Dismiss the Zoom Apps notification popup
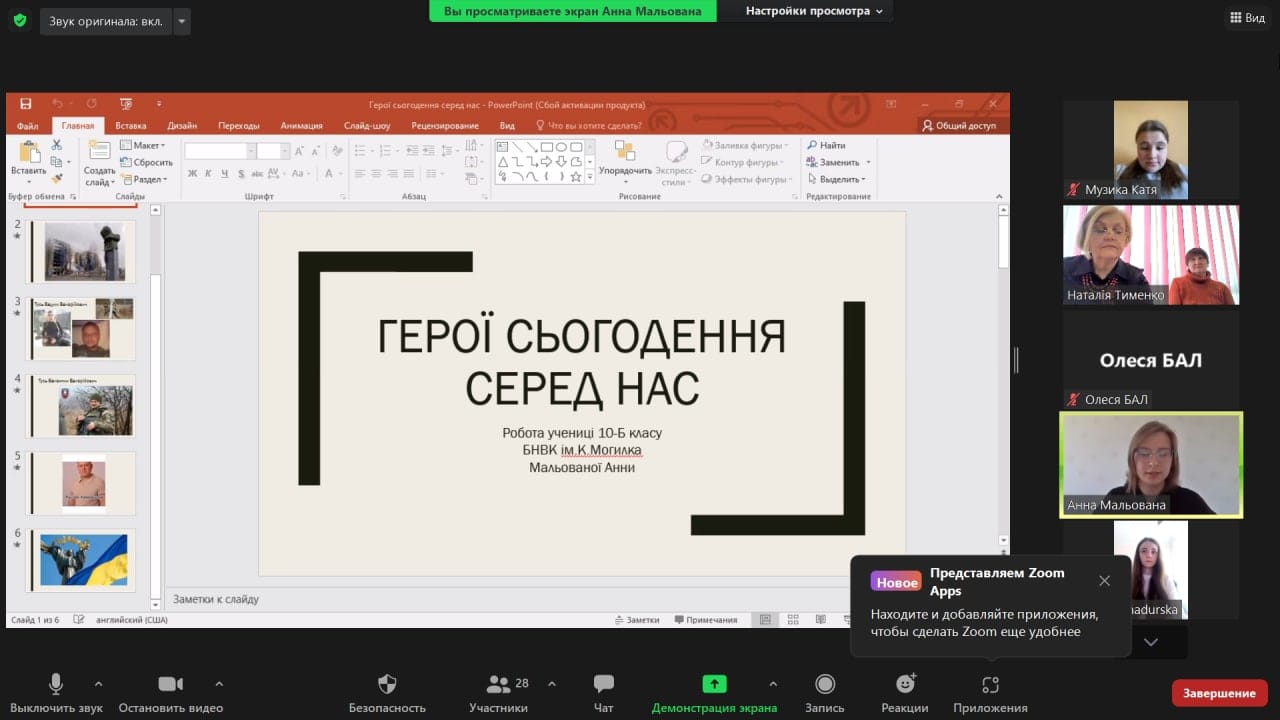The image size is (1280, 720). click(1104, 581)
